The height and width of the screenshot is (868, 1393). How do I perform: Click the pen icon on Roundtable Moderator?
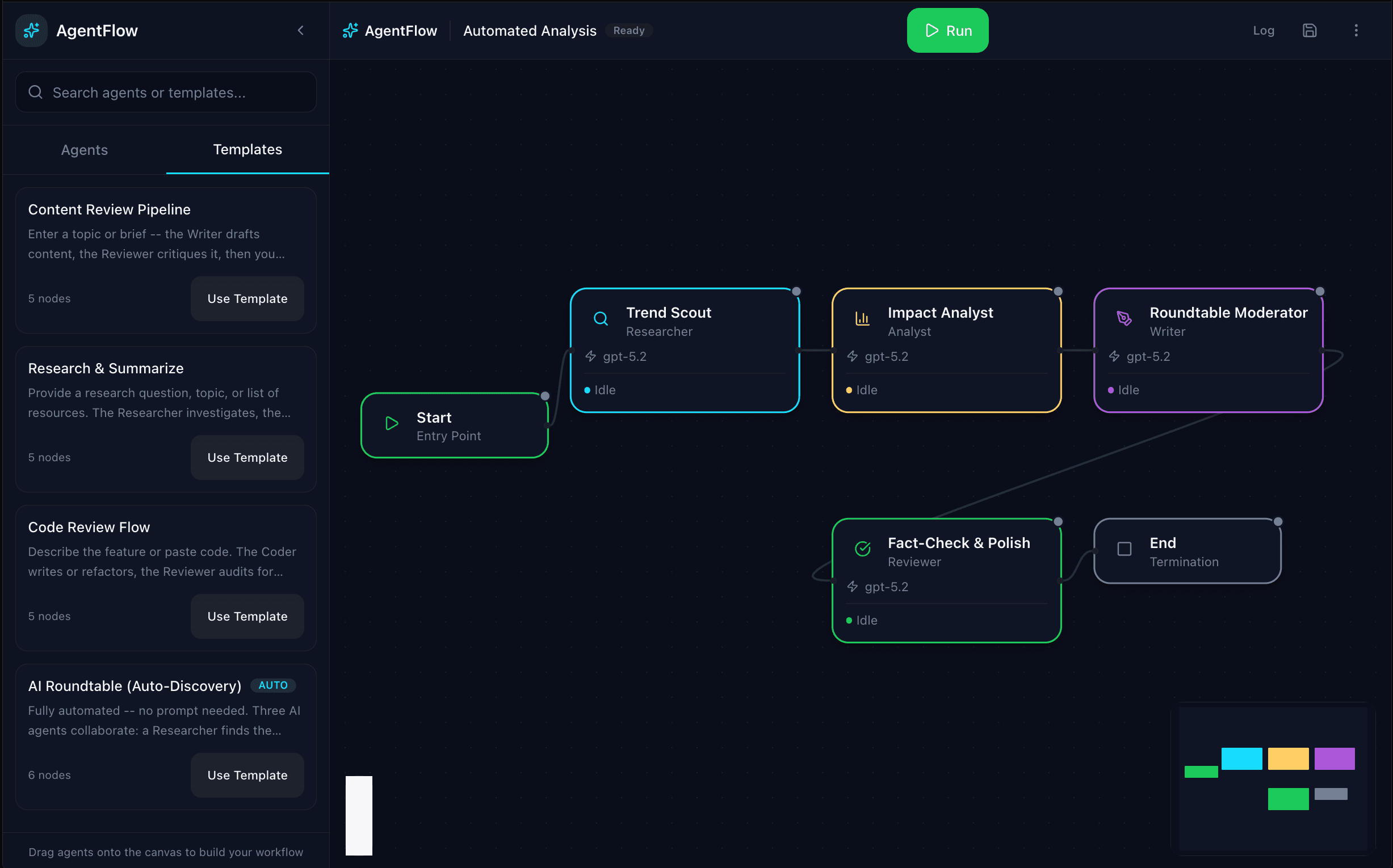click(x=1123, y=318)
